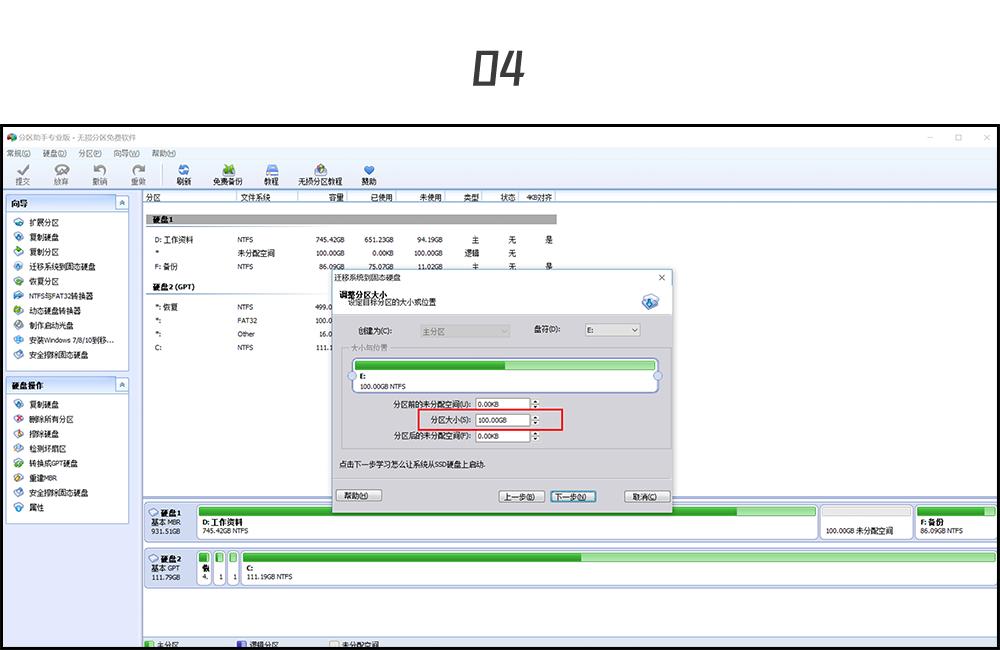Click the 提交 (Apply) checkmark toolbar icon
The width and height of the screenshot is (1000, 650).
pos(23,174)
